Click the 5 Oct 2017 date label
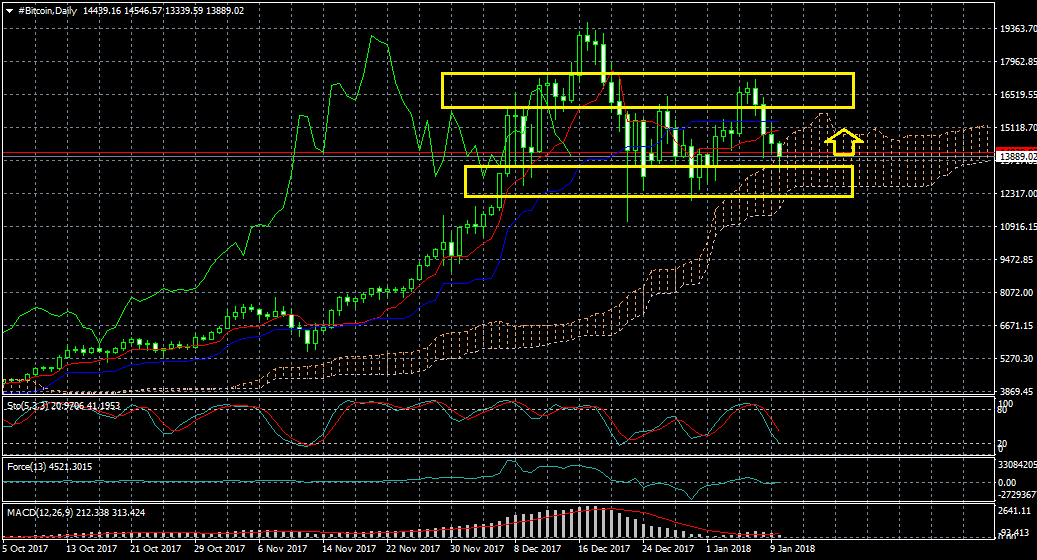 click(26, 549)
